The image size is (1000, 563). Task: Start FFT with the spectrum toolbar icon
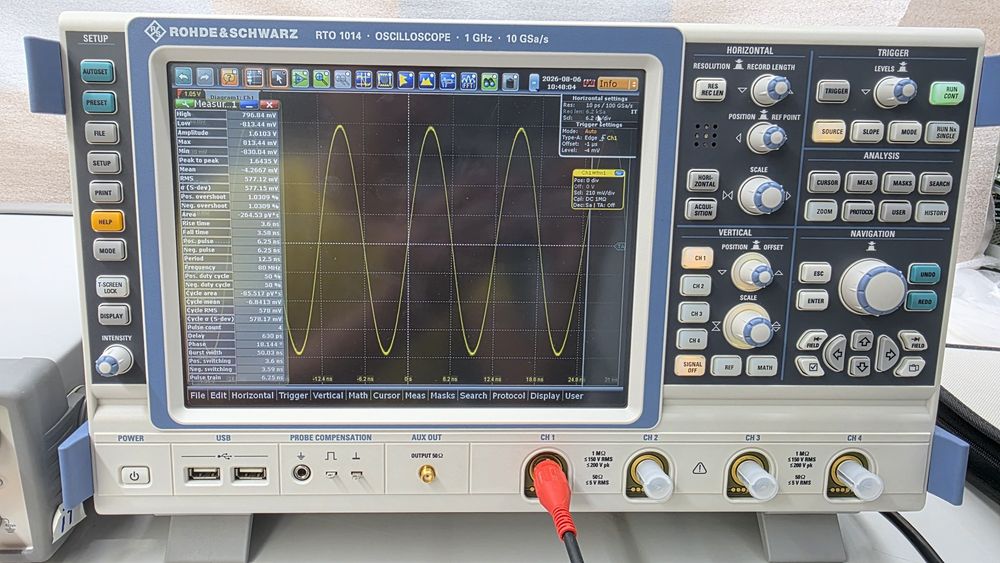(469, 81)
